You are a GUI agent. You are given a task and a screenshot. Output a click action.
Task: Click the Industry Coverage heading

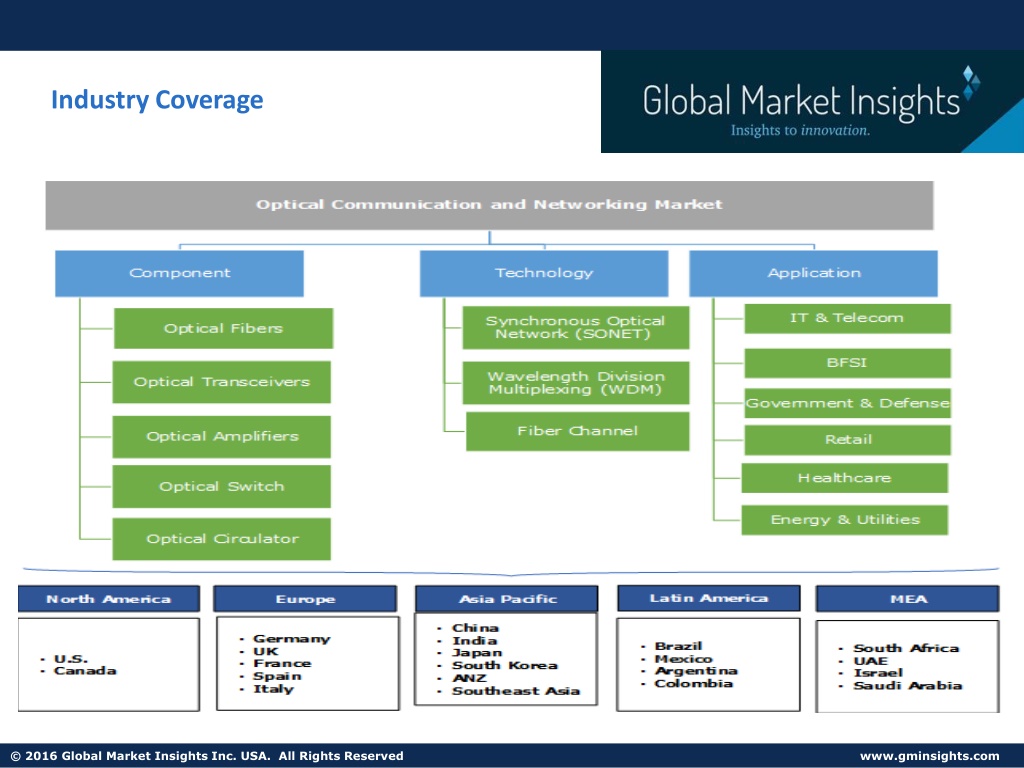[x=157, y=100]
